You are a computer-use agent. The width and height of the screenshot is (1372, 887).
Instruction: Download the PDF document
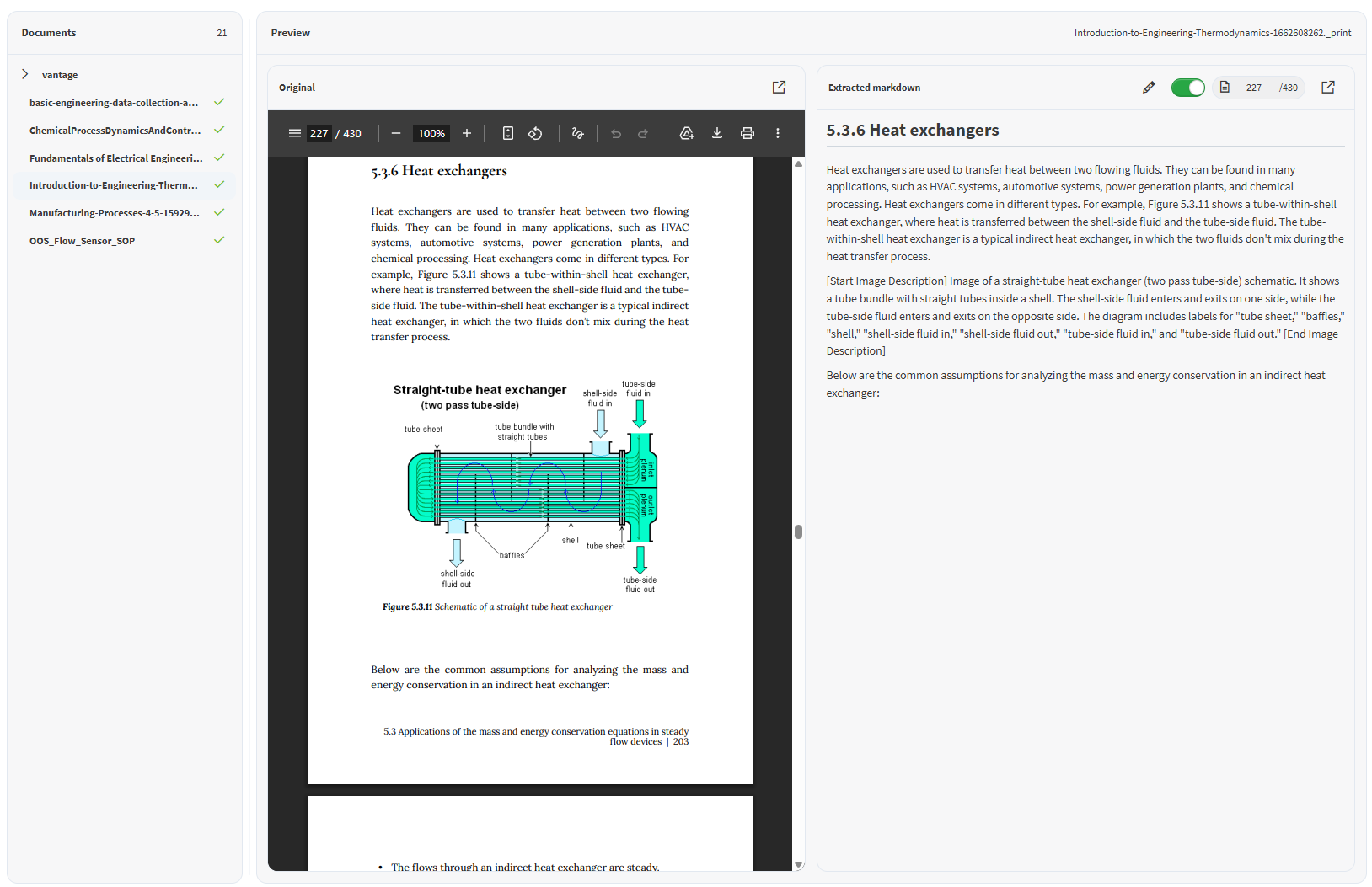(717, 133)
